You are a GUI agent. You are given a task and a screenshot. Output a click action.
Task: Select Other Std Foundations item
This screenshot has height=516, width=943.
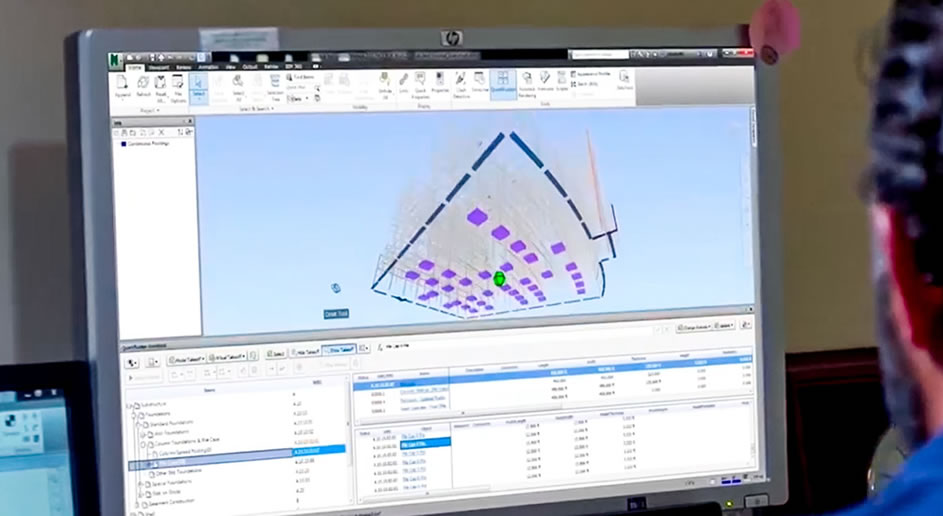[x=179, y=472]
